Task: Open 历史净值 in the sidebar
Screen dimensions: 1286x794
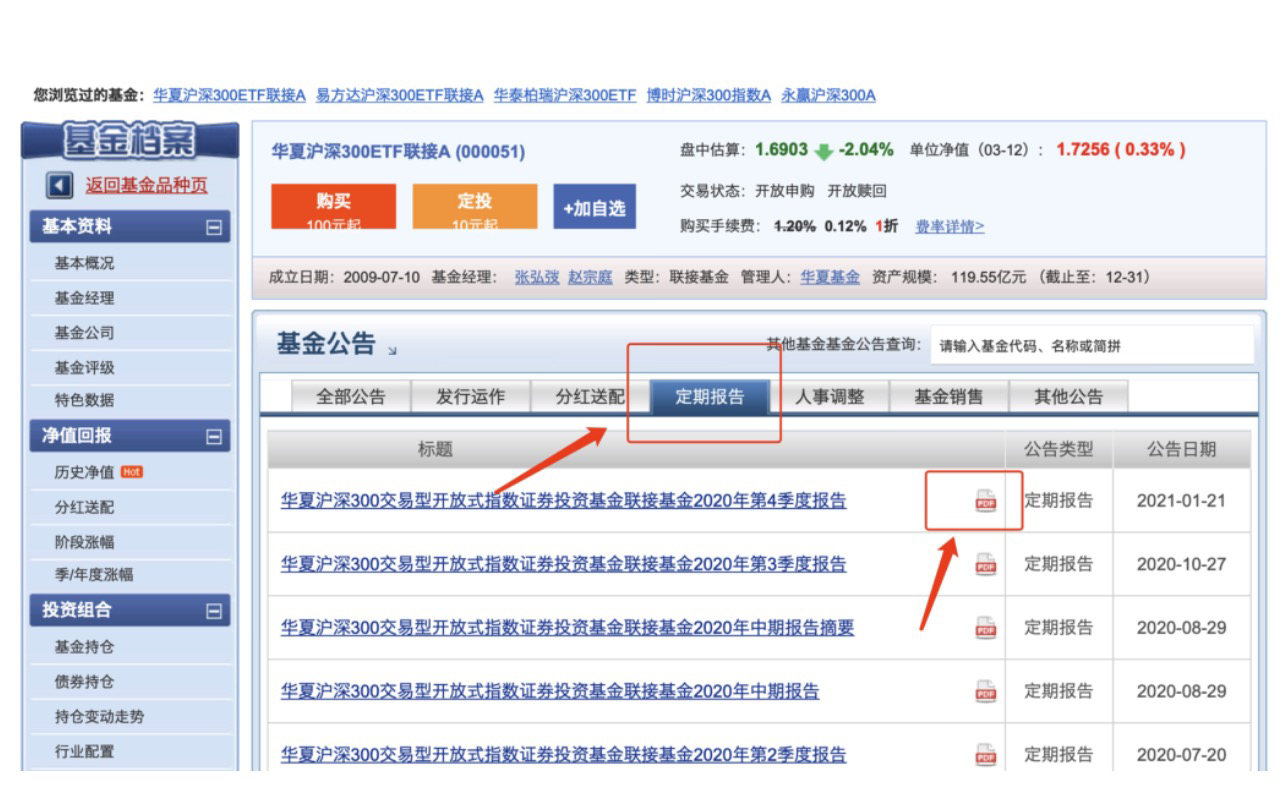Action: (x=84, y=472)
